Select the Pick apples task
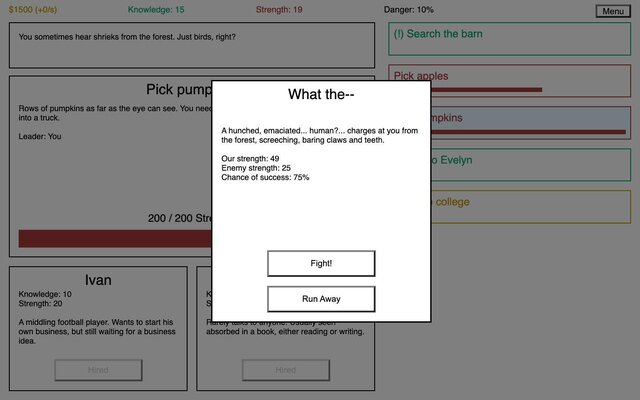 click(x=509, y=80)
